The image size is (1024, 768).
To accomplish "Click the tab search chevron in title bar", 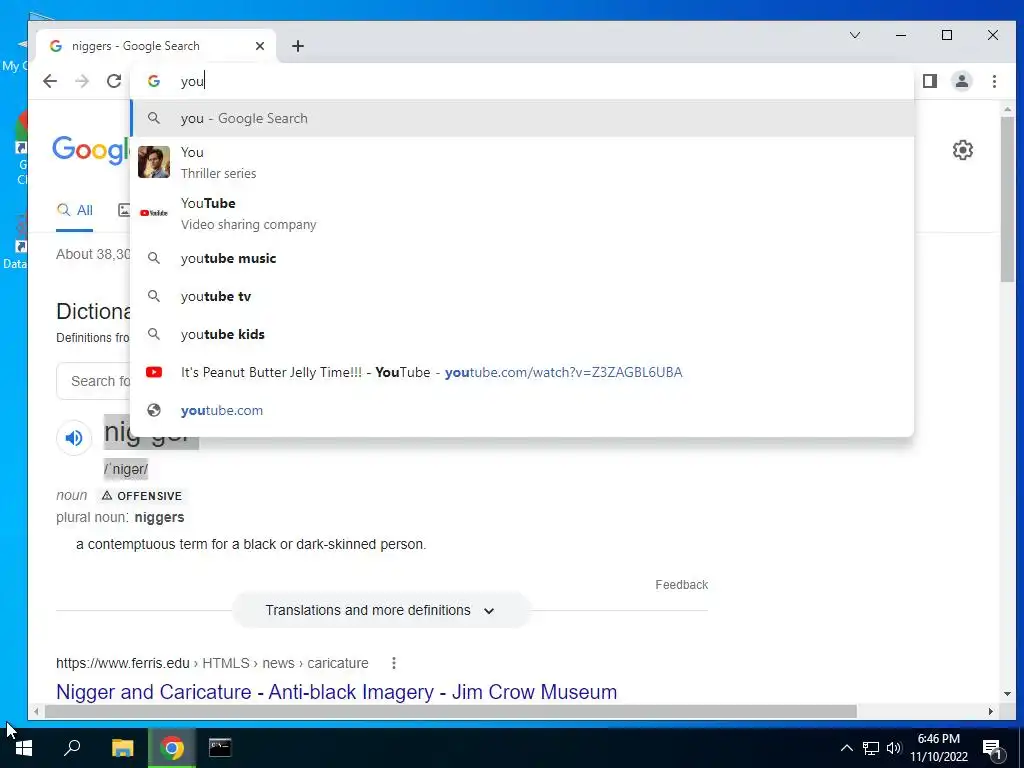I will click(855, 35).
